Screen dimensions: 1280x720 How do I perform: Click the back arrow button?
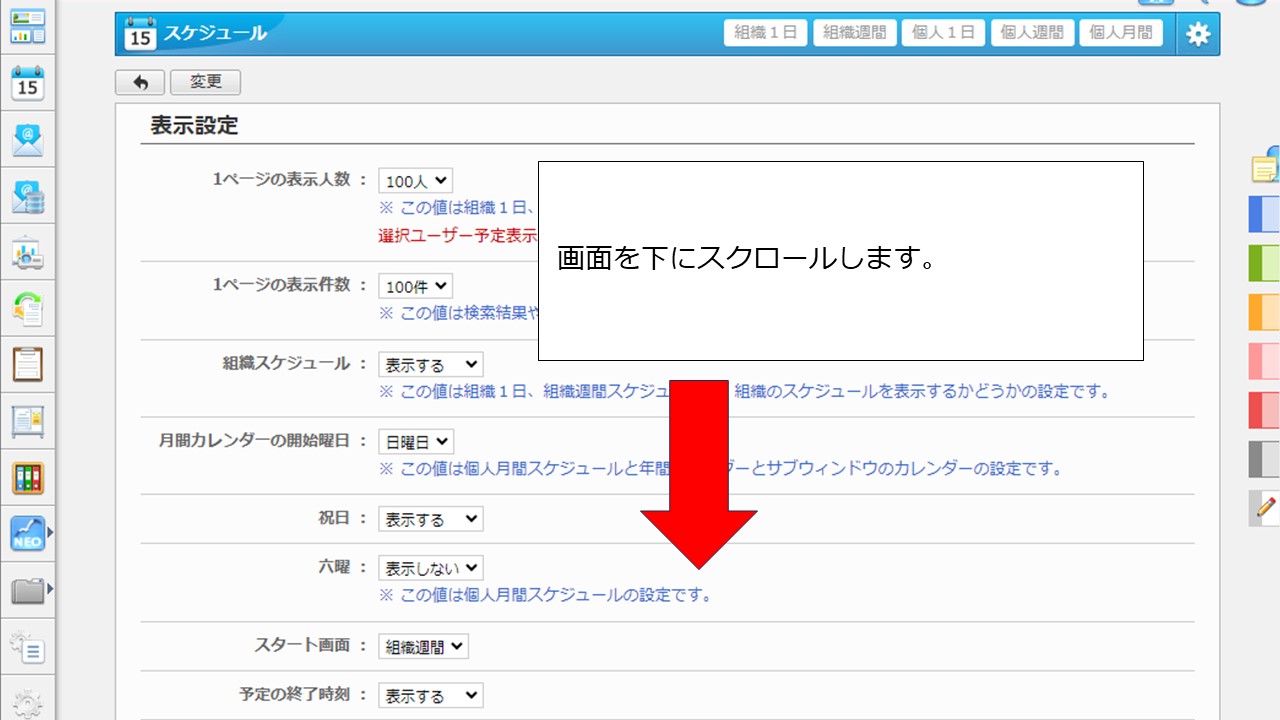click(x=140, y=83)
